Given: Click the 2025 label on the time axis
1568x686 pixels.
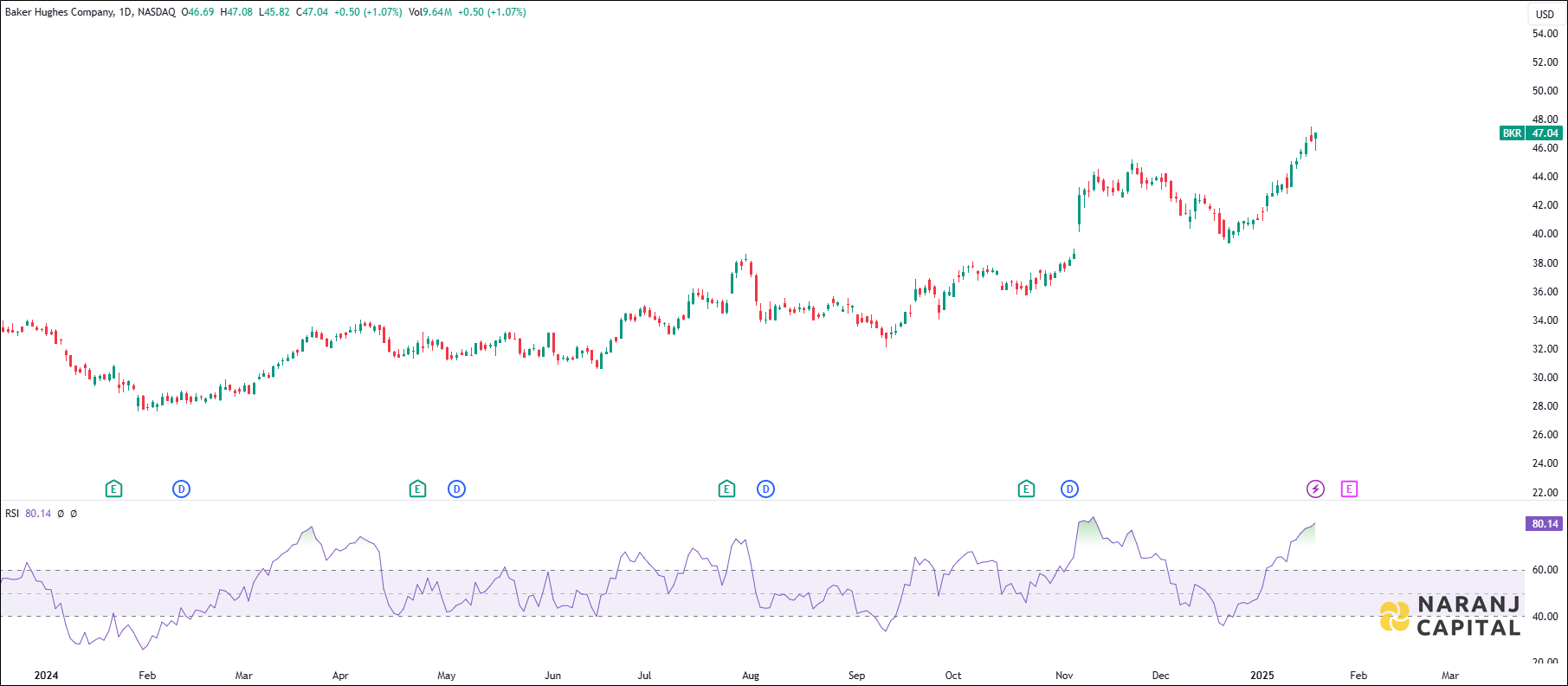Looking at the screenshot, I should click(1262, 676).
